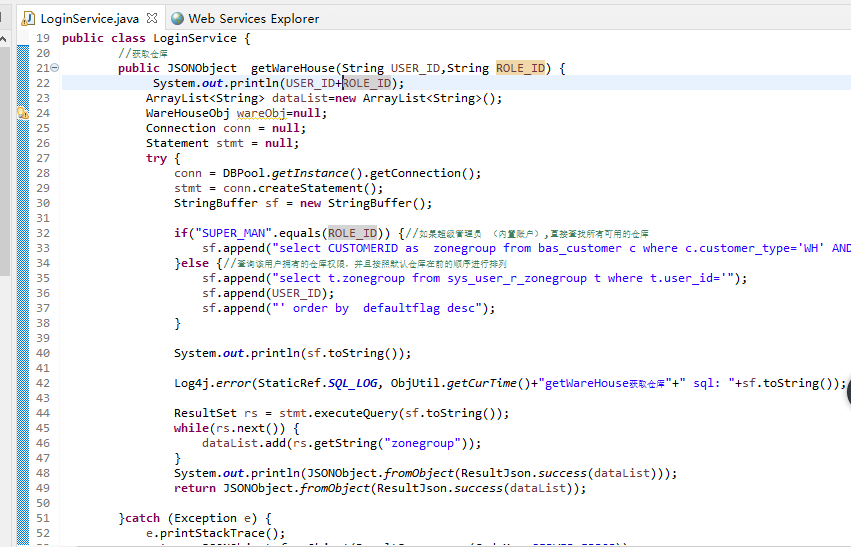Screen dimensions: 851x547
Task: Click println on line 22
Action: [x=254, y=83]
